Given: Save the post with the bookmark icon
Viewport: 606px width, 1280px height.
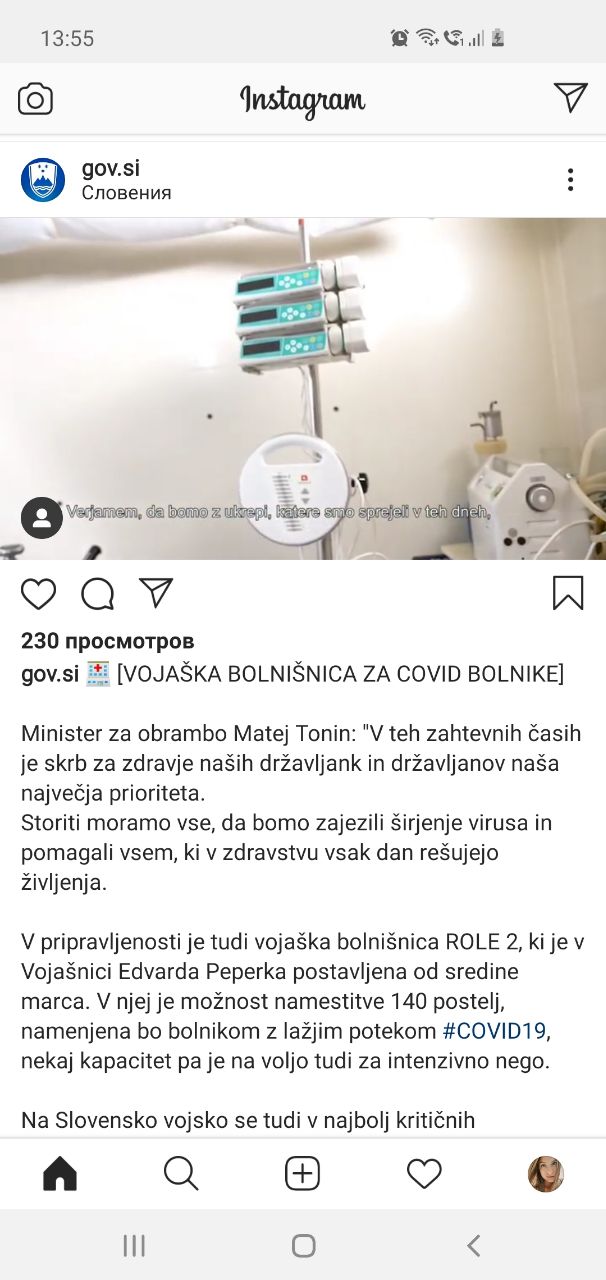Looking at the screenshot, I should coord(568,592).
